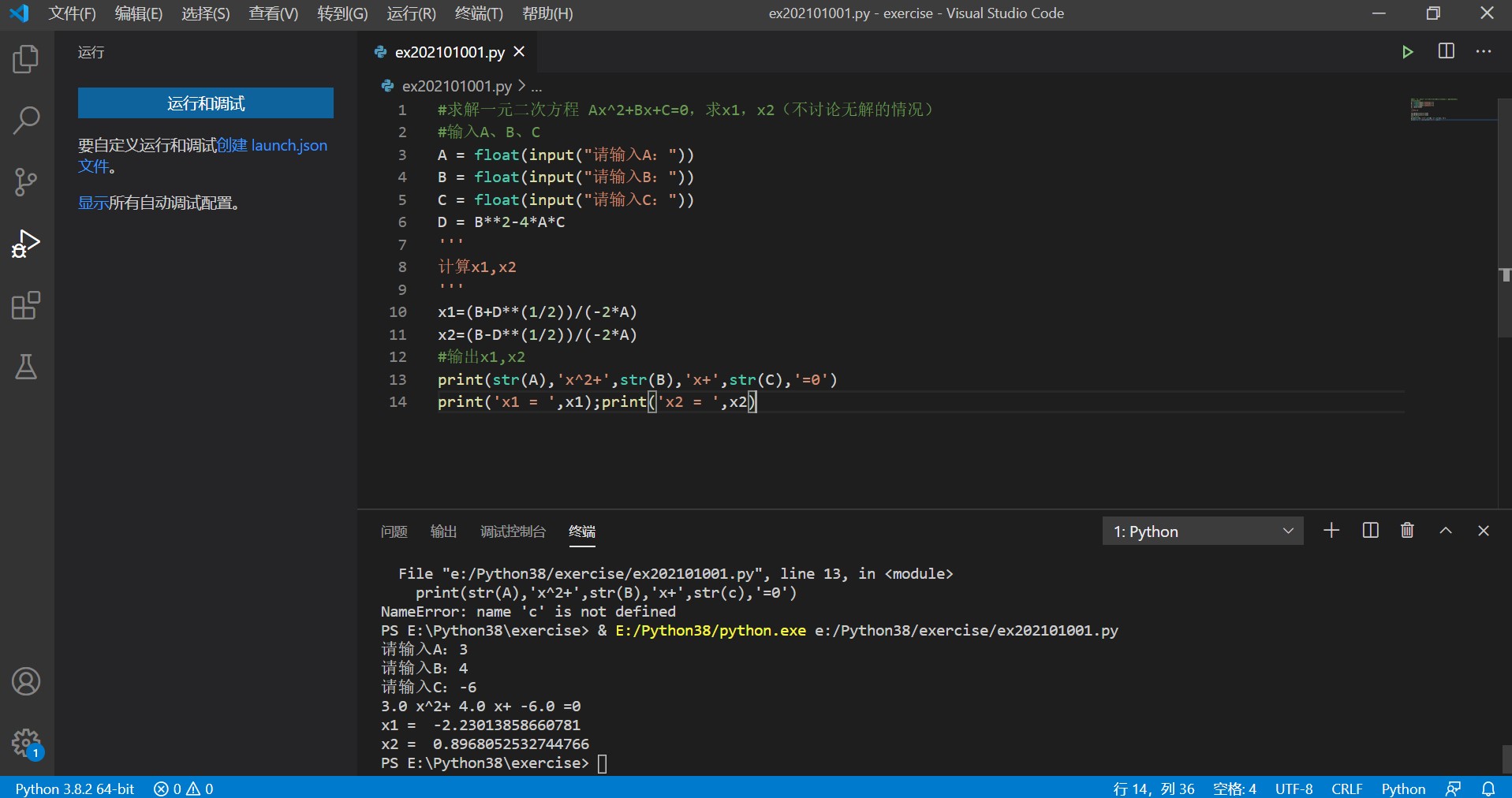Kill terminal with trash icon
Viewport: 1512px width, 798px height.
[1407, 531]
